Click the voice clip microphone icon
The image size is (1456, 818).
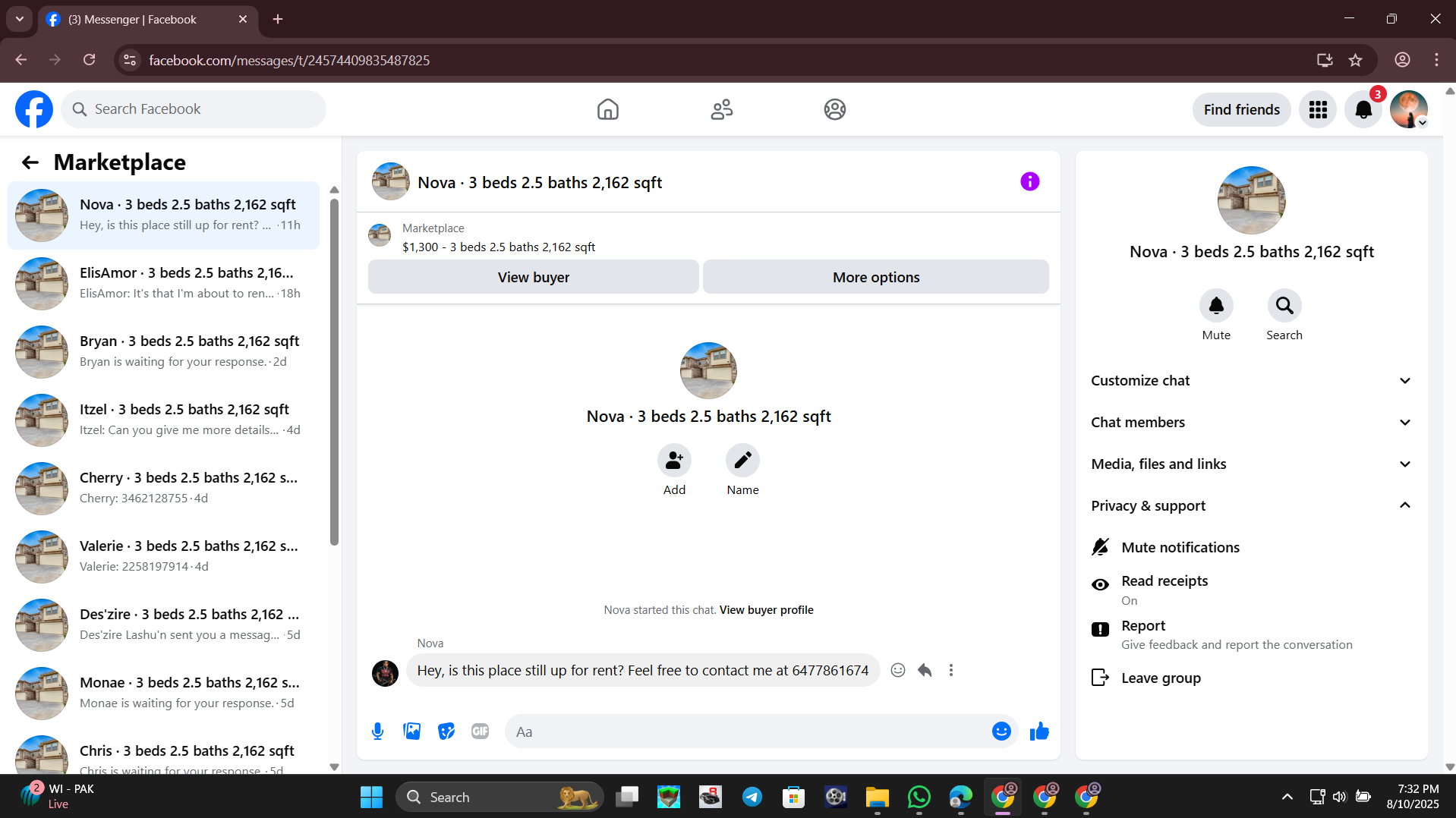point(377,731)
